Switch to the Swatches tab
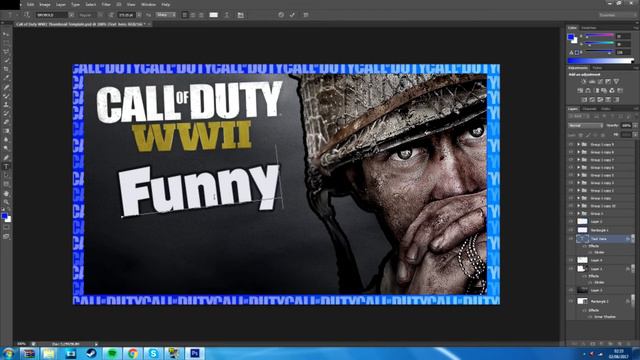This screenshot has width=640, height=360. point(589,28)
